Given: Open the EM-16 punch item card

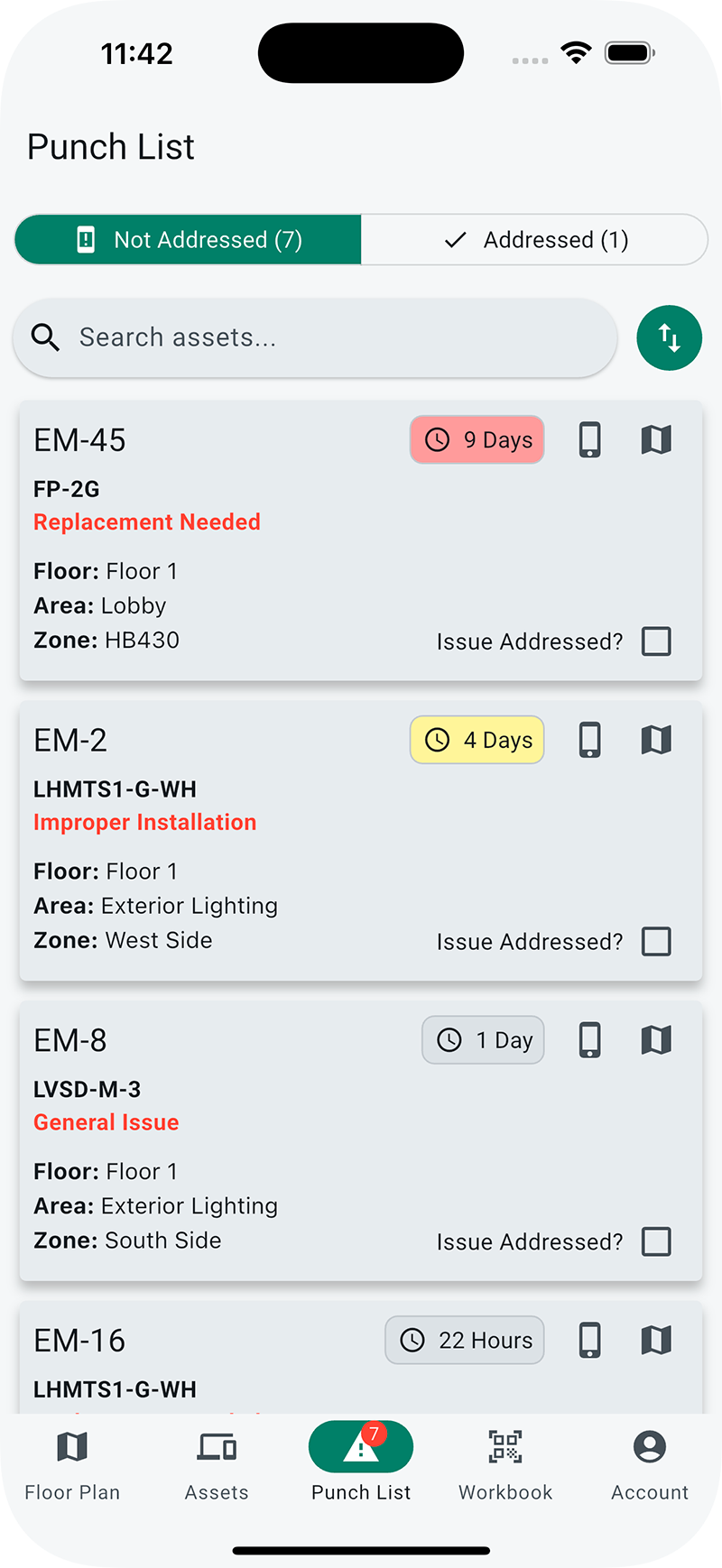Looking at the screenshot, I should (x=361, y=1357).
